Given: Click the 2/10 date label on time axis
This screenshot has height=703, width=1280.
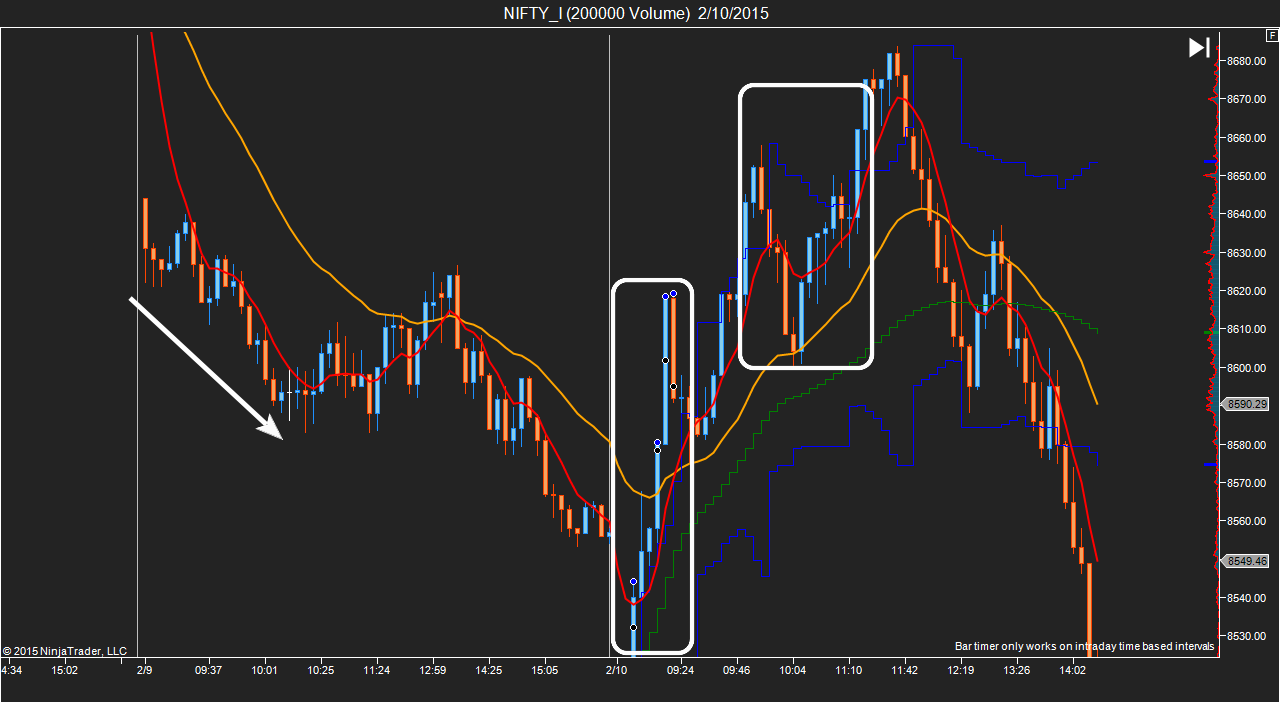Looking at the screenshot, I should point(616,670).
